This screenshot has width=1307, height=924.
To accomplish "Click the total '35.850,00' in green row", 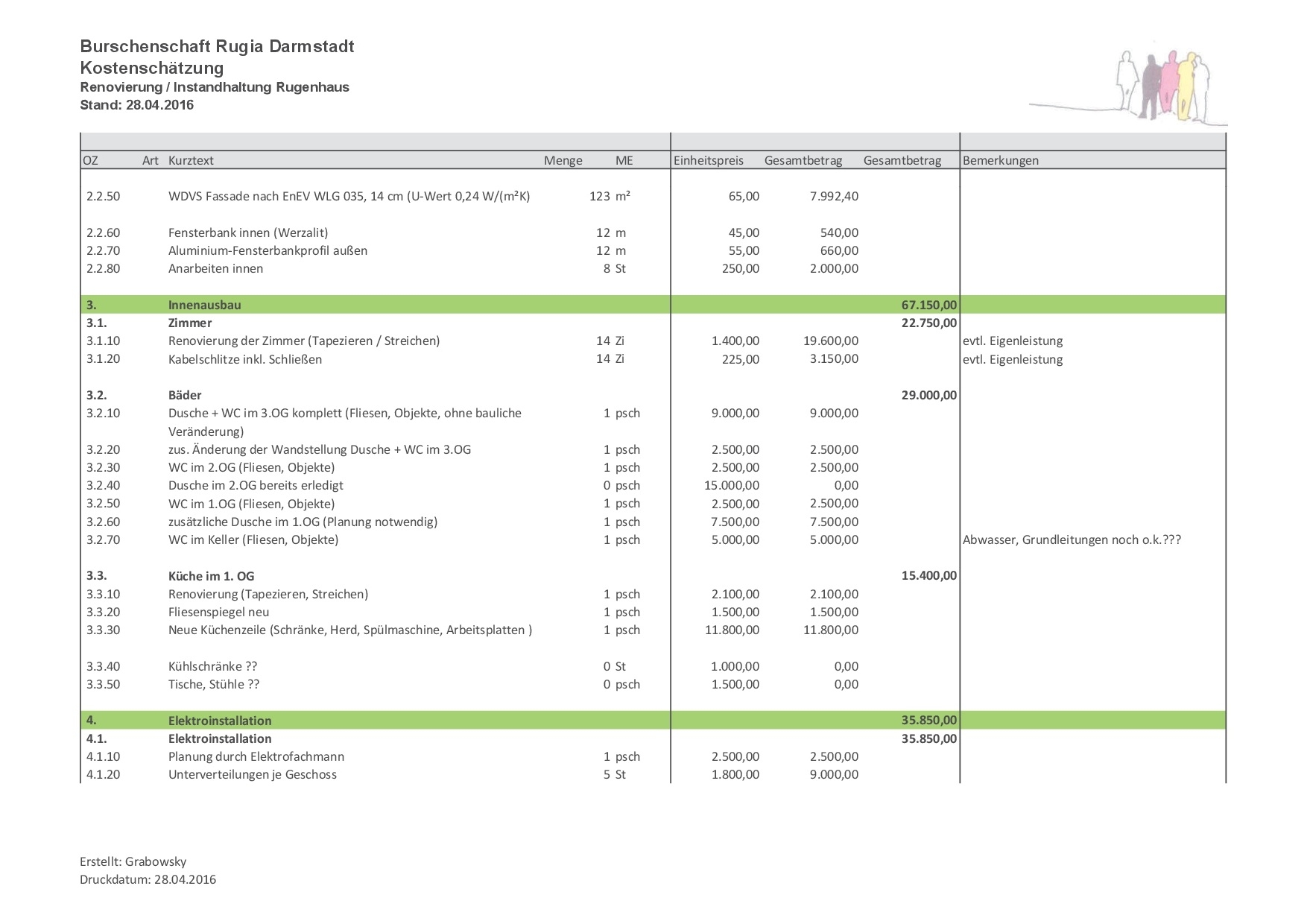I will pyautogui.click(x=928, y=721).
